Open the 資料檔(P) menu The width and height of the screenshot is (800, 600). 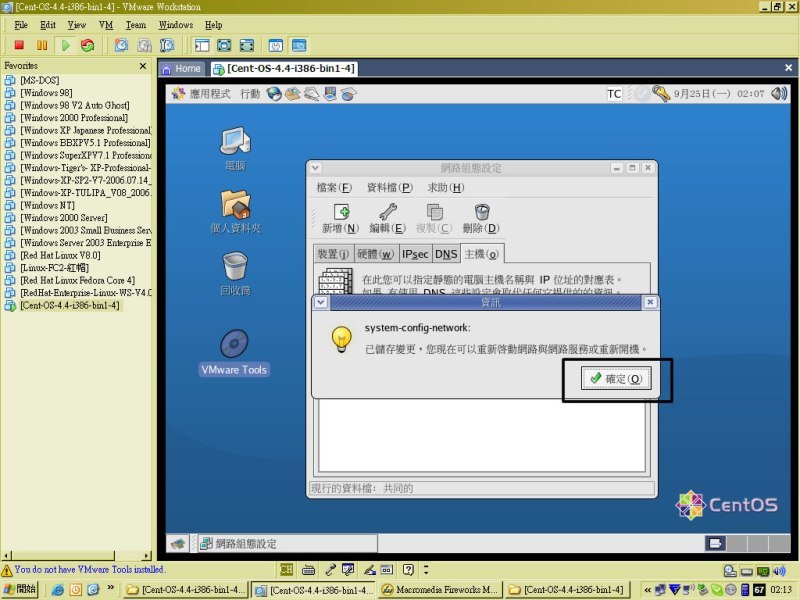coord(390,188)
